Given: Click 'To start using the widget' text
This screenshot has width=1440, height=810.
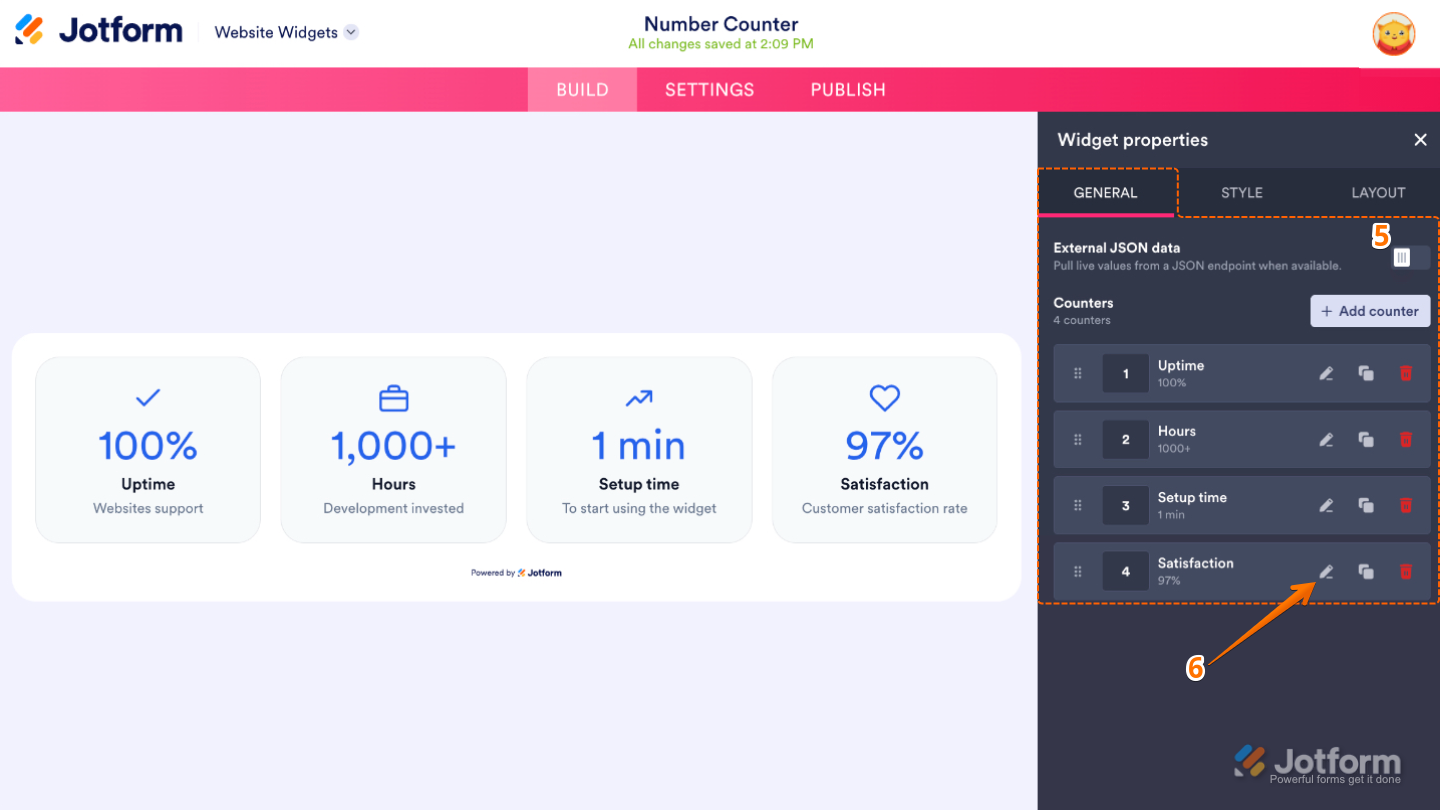Looking at the screenshot, I should point(639,508).
